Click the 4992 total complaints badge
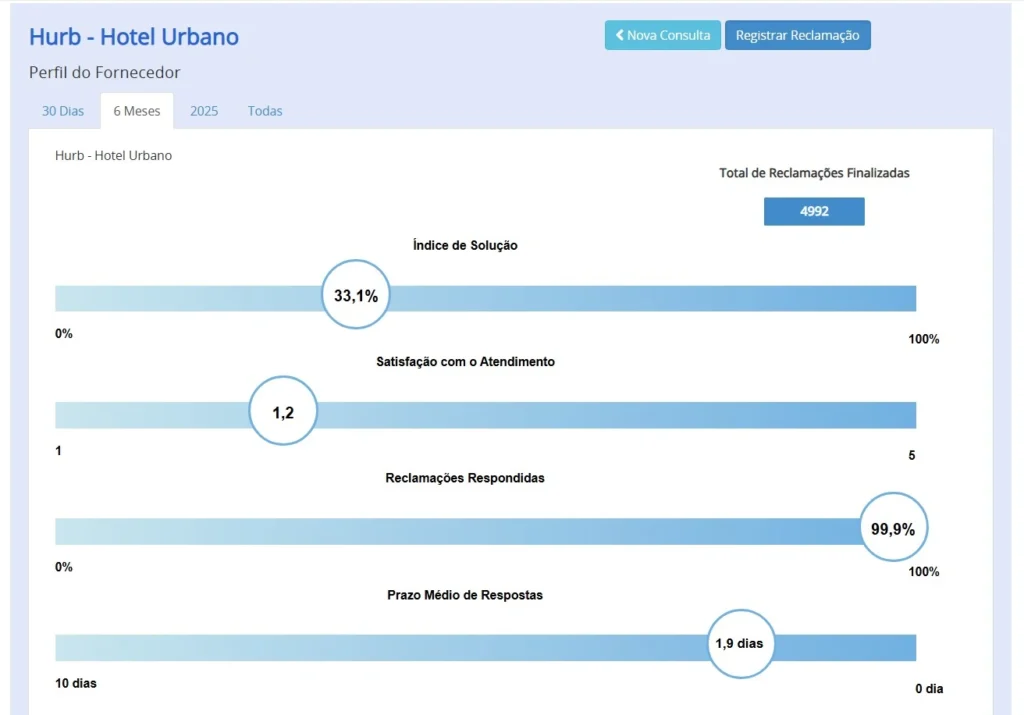Image resolution: width=1024 pixels, height=715 pixels. [x=814, y=212]
